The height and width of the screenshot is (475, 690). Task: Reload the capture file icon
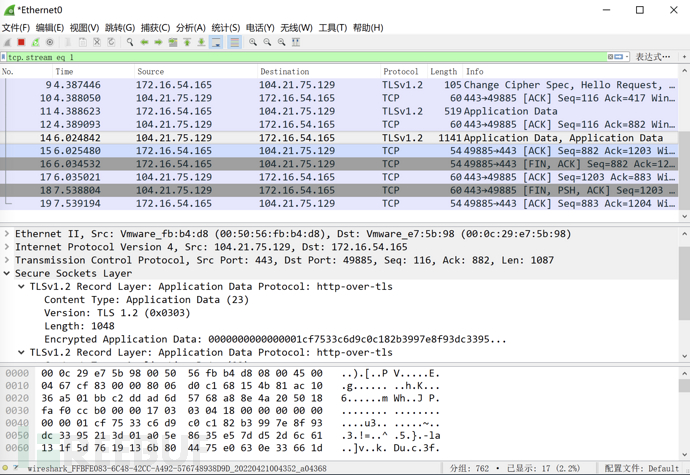[111, 42]
